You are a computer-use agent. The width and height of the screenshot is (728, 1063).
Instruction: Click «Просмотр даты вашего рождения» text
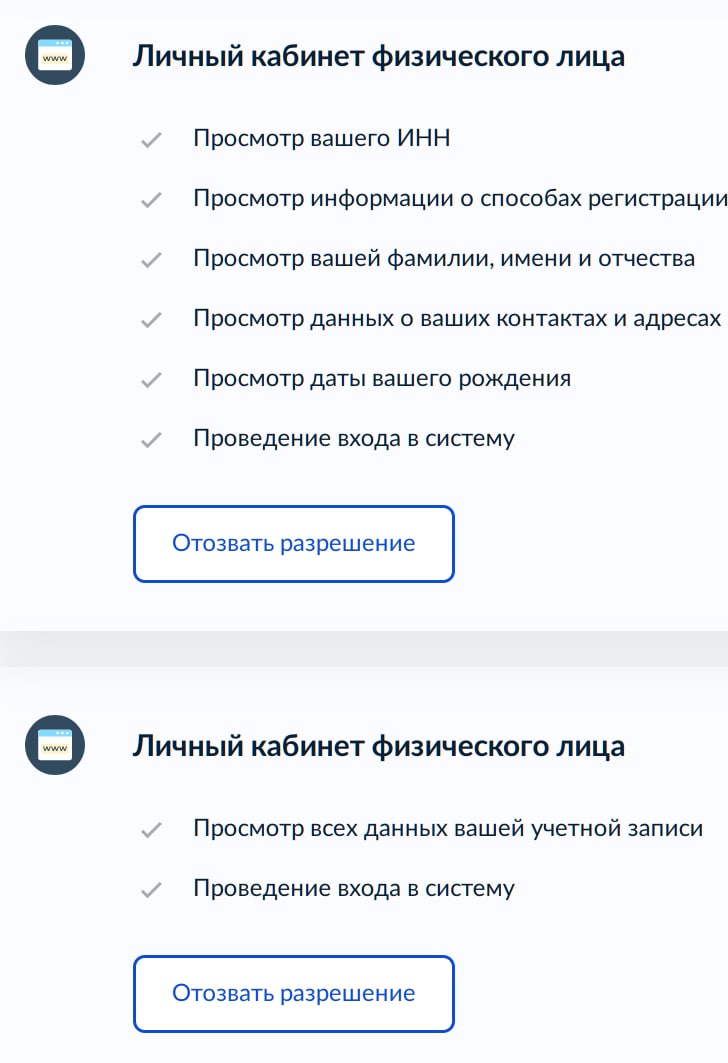tap(382, 378)
